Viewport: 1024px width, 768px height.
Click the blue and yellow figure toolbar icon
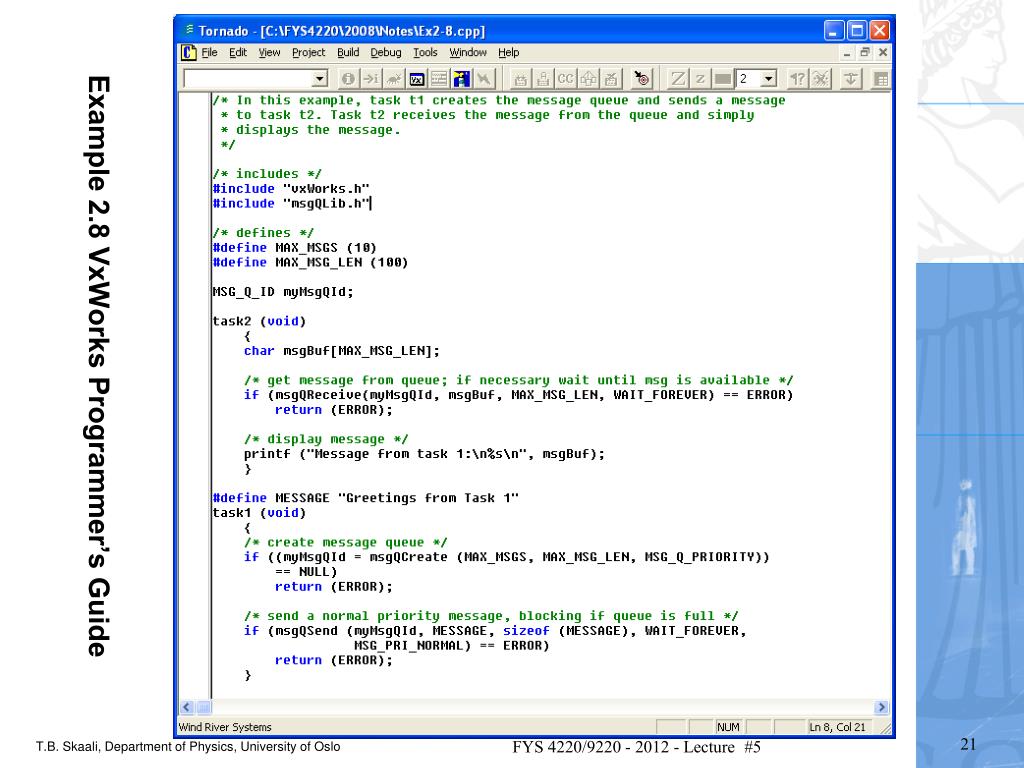[x=462, y=79]
